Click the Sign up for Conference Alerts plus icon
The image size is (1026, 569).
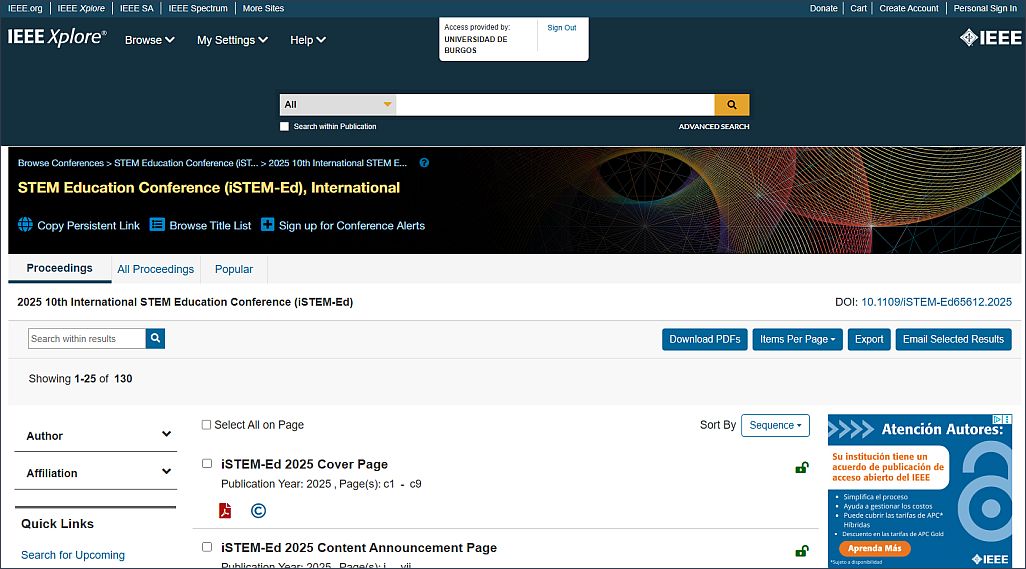coord(267,225)
